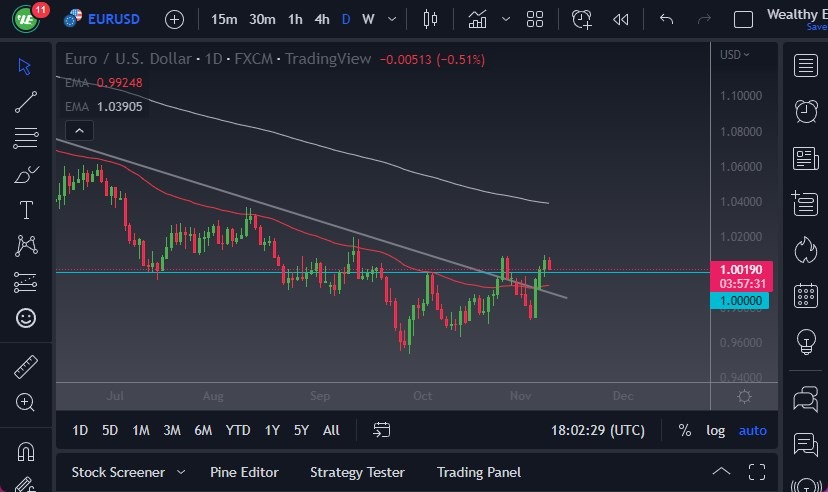Screen dimensions: 828x492
Task: Expand the Stock Screener dropdown arrow
Action: [x=181, y=472]
